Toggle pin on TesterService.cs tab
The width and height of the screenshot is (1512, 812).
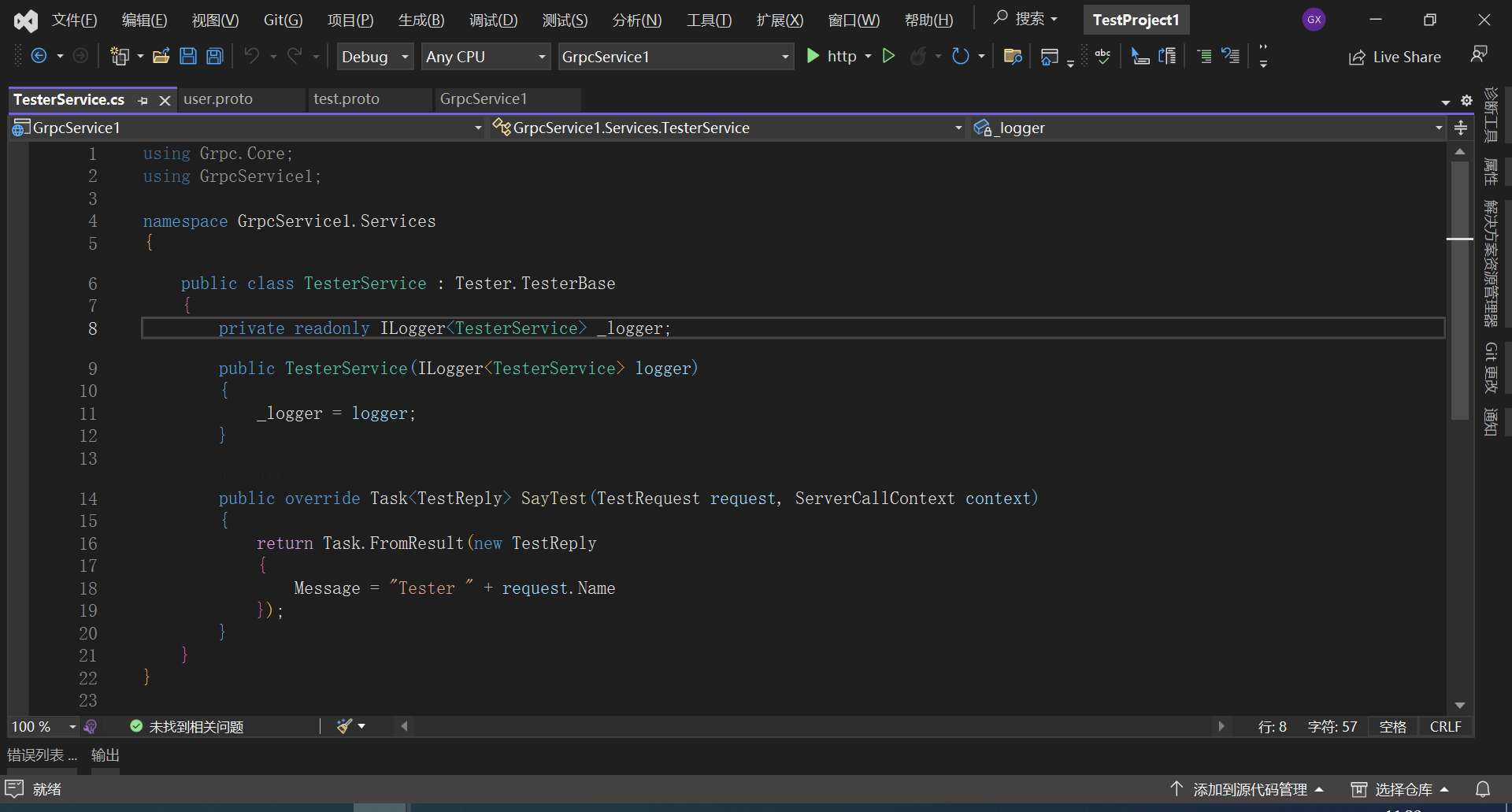coord(143,100)
